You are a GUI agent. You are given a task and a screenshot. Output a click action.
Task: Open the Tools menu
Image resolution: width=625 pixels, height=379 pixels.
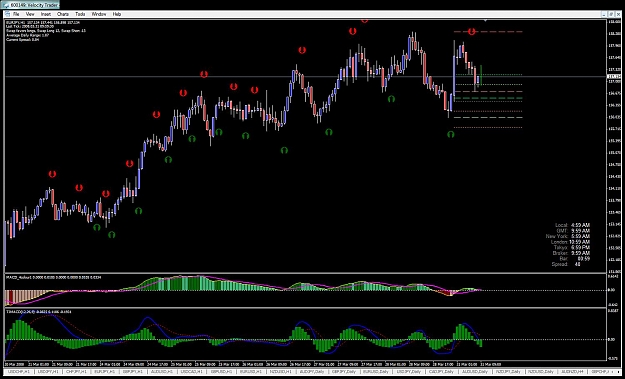tap(80, 14)
